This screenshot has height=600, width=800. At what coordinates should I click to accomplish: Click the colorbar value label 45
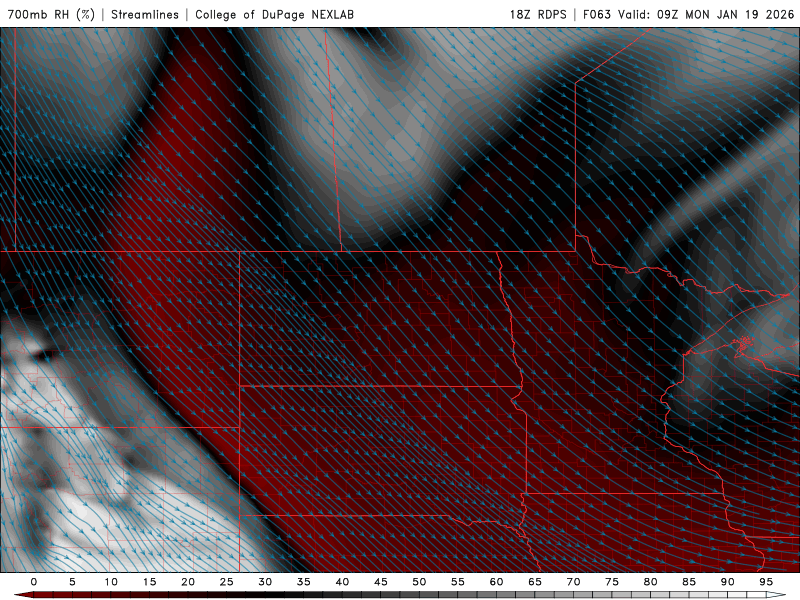point(381,582)
